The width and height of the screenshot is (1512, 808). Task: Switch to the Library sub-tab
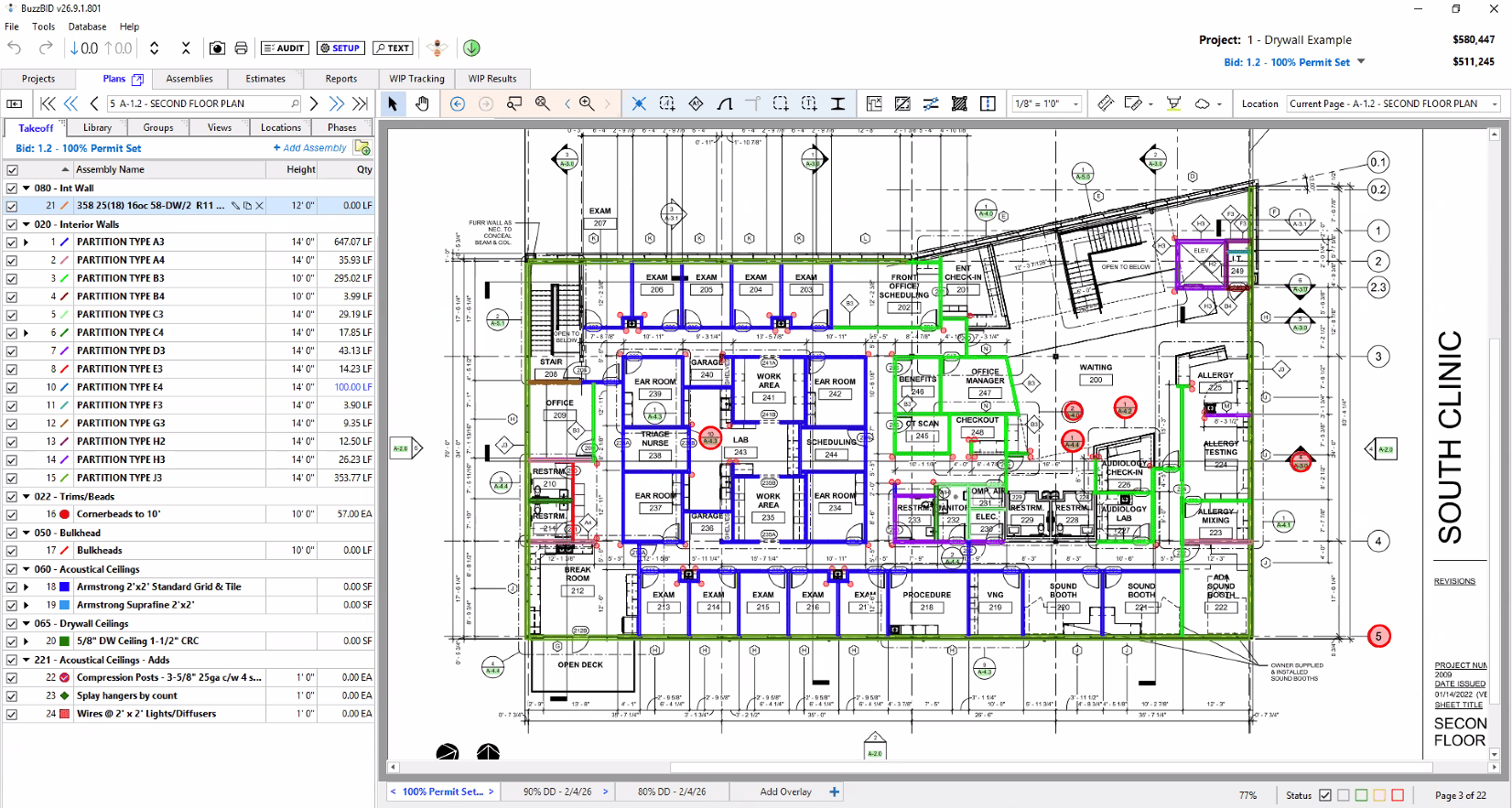97,128
